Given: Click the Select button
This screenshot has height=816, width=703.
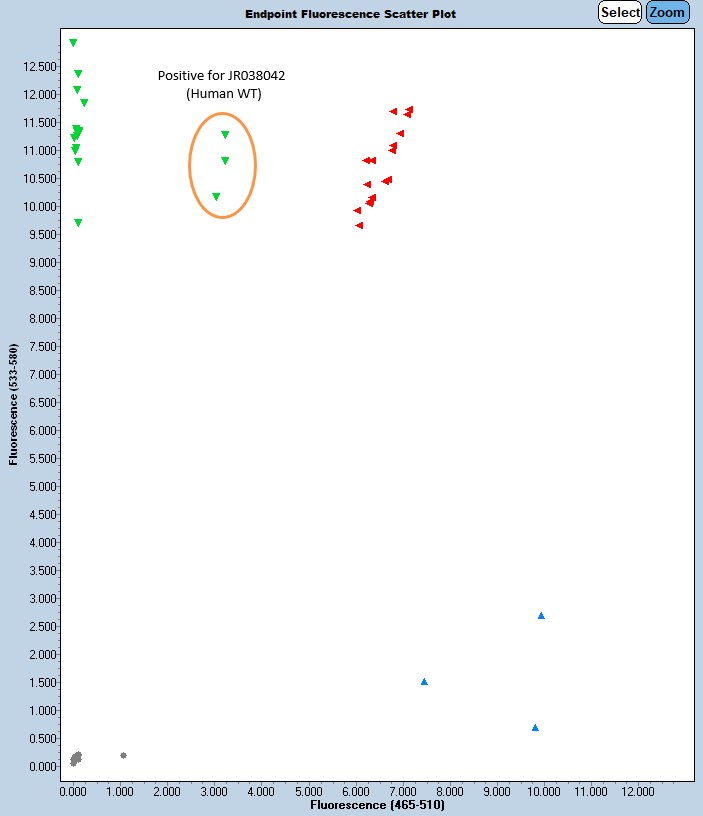Looking at the screenshot, I should click(620, 13).
